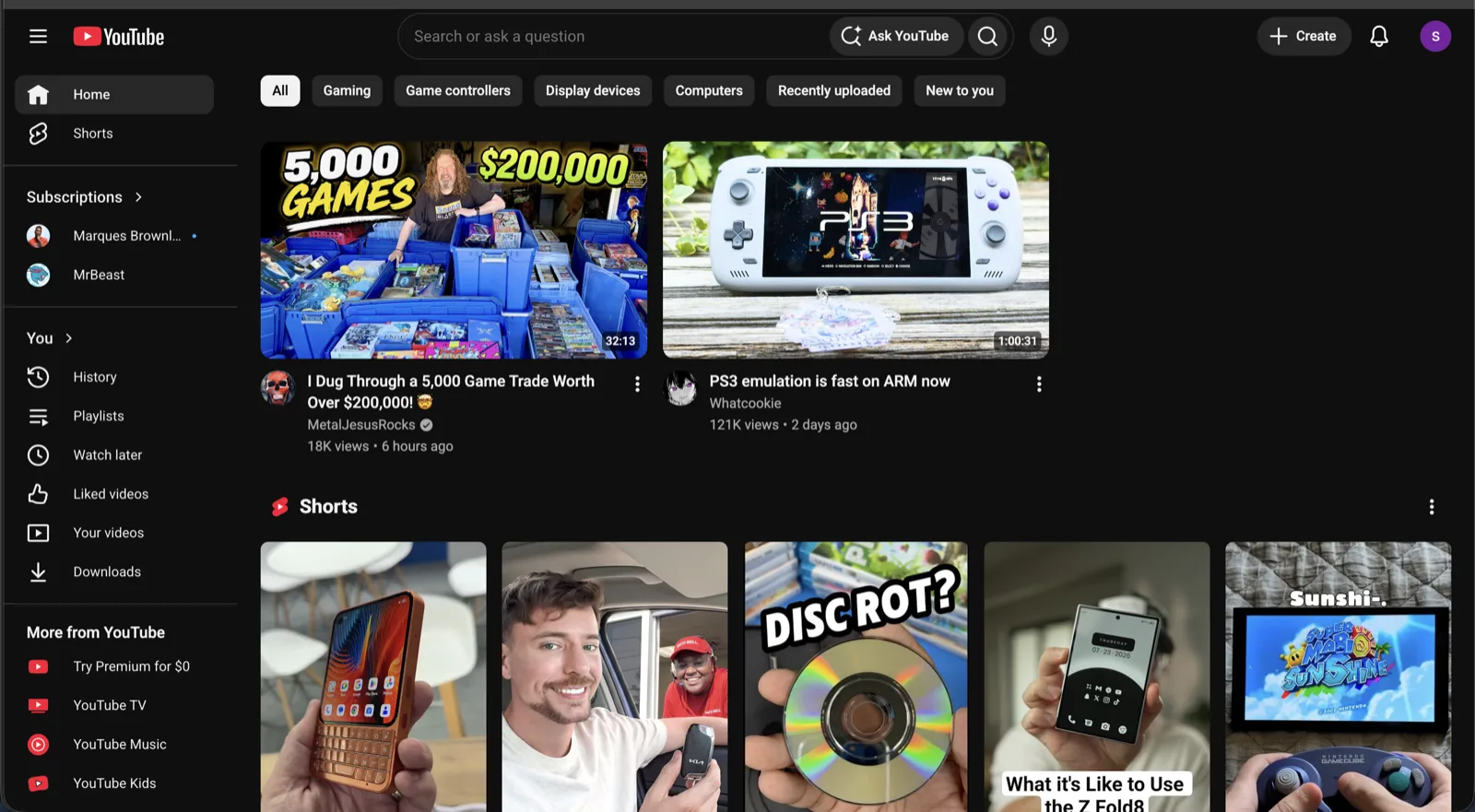The image size is (1475, 812).
Task: Click MetalJesusRocks channel avatar beside video title
Action: click(277, 388)
